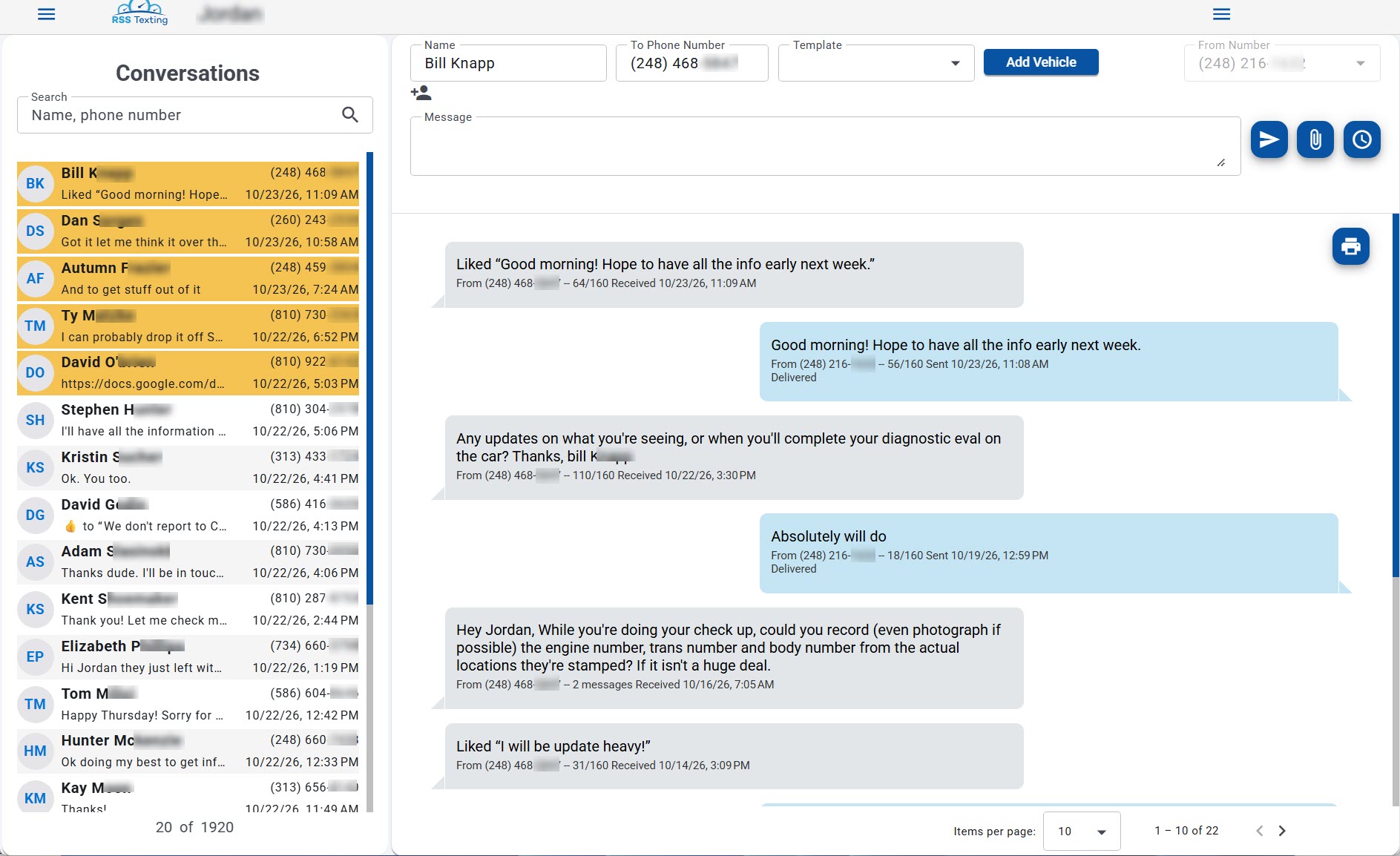Click the Add Vehicle button

tap(1040, 62)
